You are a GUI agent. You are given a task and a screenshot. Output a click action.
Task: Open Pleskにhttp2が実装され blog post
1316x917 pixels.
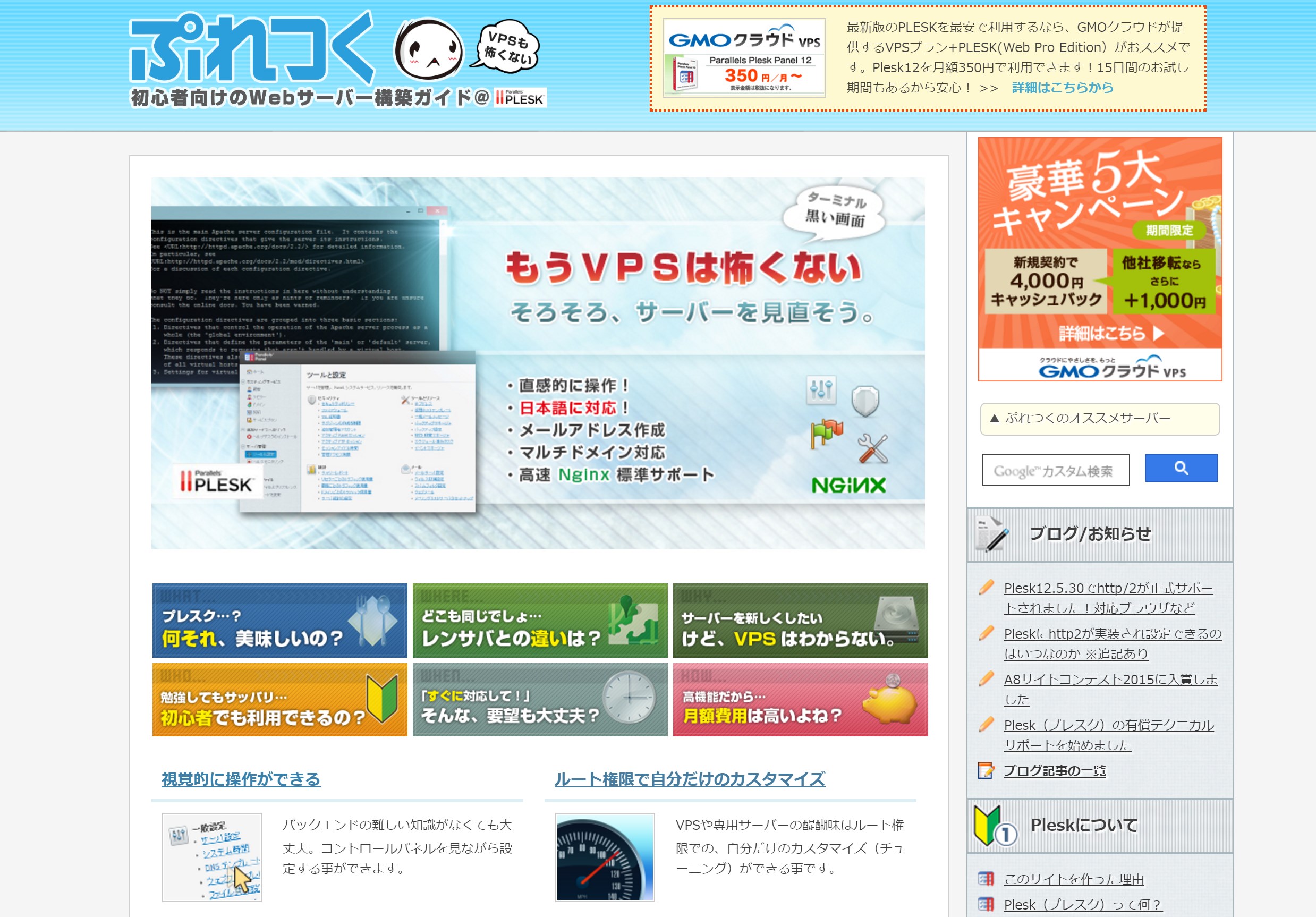(1113, 644)
